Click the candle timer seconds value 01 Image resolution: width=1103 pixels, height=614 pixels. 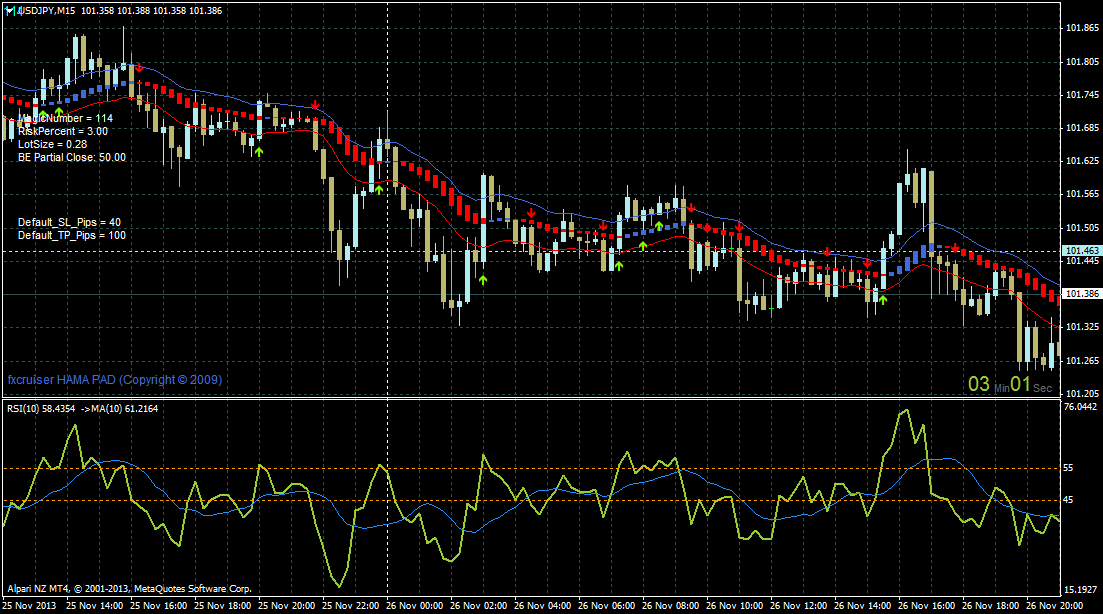coord(1020,384)
